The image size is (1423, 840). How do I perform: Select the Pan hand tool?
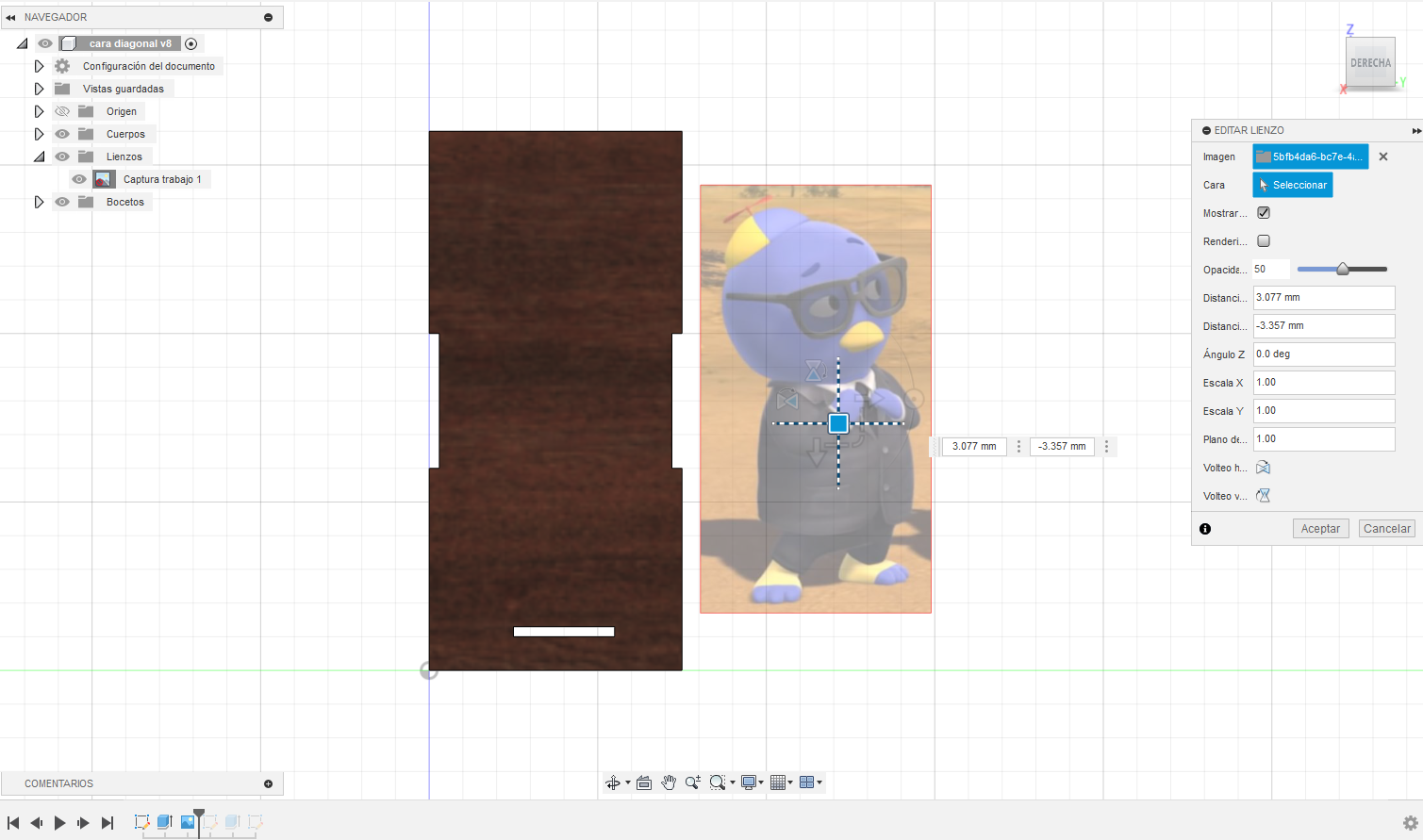[669, 782]
